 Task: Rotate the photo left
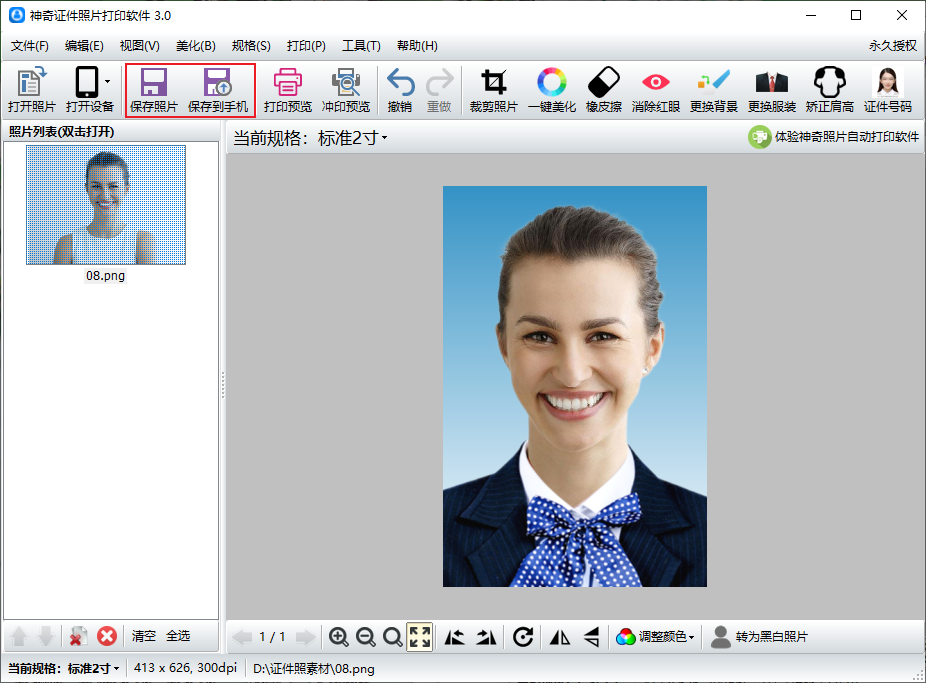454,637
